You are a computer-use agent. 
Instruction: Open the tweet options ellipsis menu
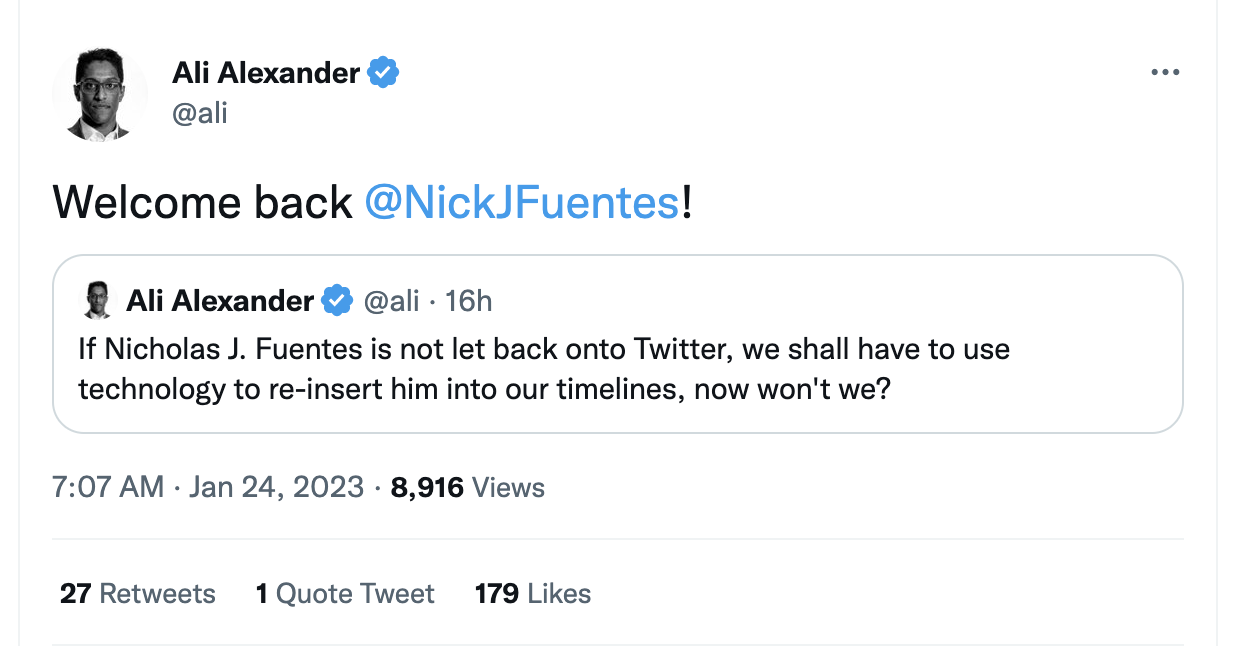(x=1166, y=72)
